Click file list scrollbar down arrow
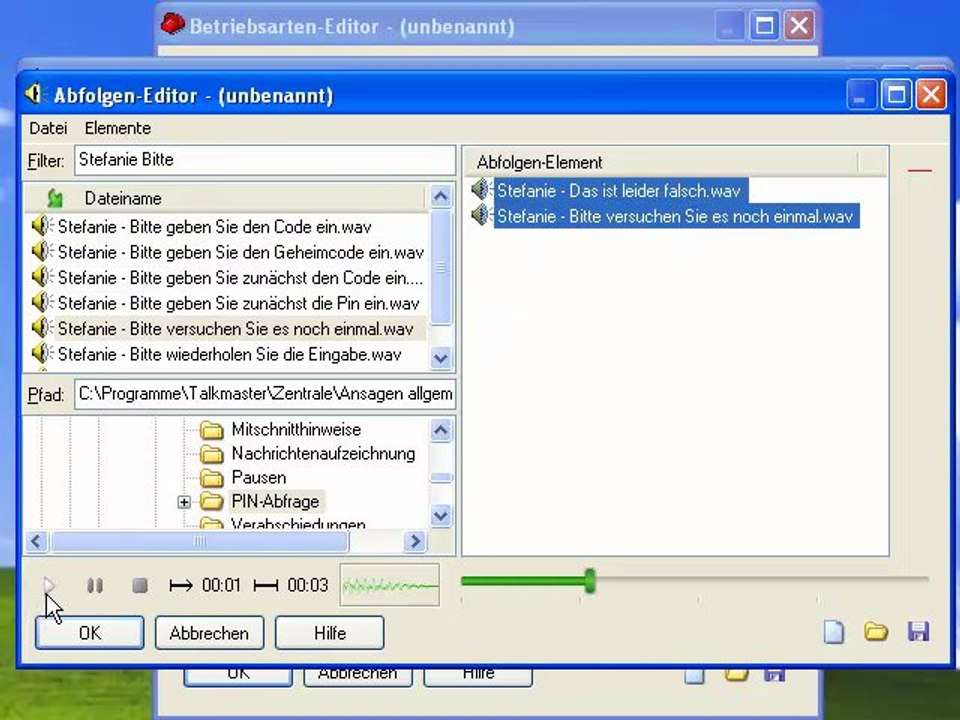This screenshot has height=720, width=960. pyautogui.click(x=441, y=357)
